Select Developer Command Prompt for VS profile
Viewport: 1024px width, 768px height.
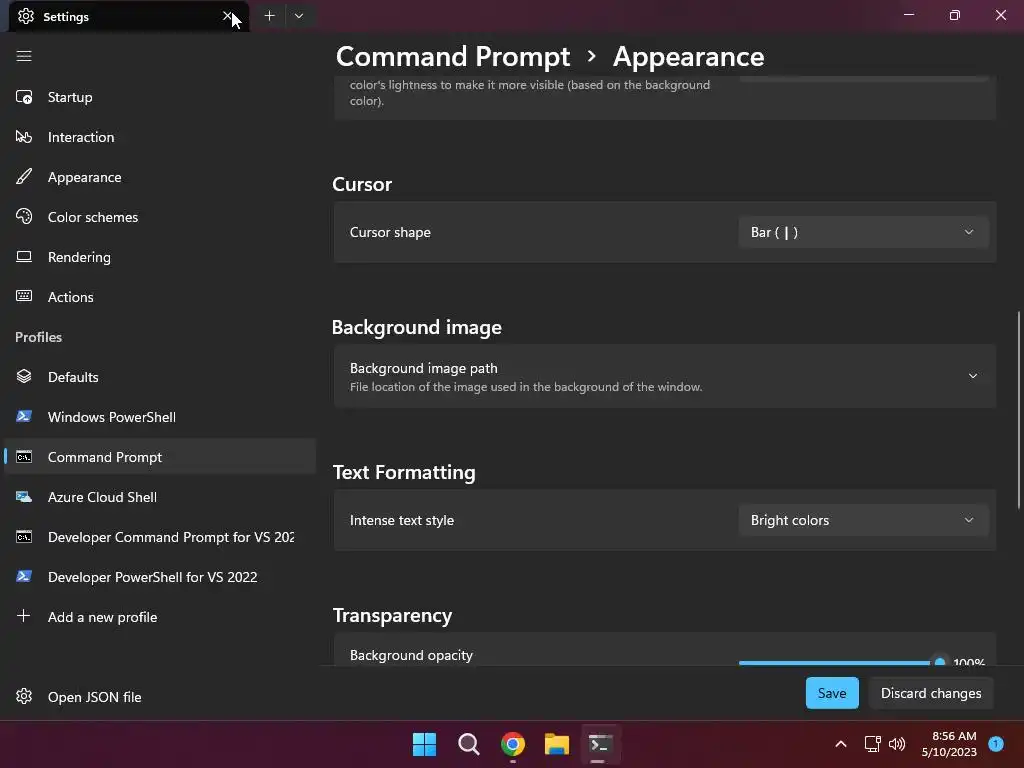pyautogui.click(x=160, y=537)
